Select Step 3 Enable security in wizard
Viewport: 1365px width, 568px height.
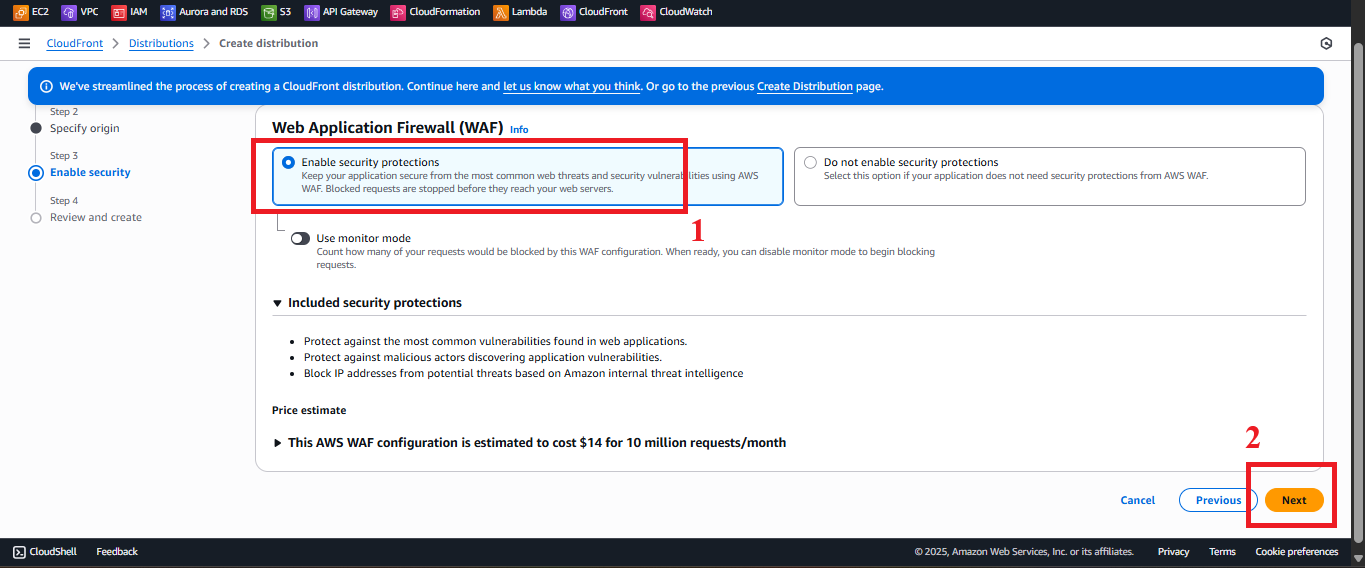[x=90, y=172]
